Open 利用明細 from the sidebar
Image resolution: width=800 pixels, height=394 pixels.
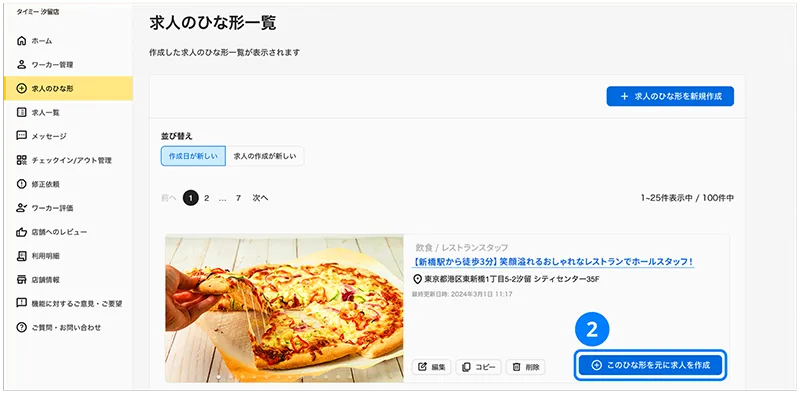[x=68, y=256]
